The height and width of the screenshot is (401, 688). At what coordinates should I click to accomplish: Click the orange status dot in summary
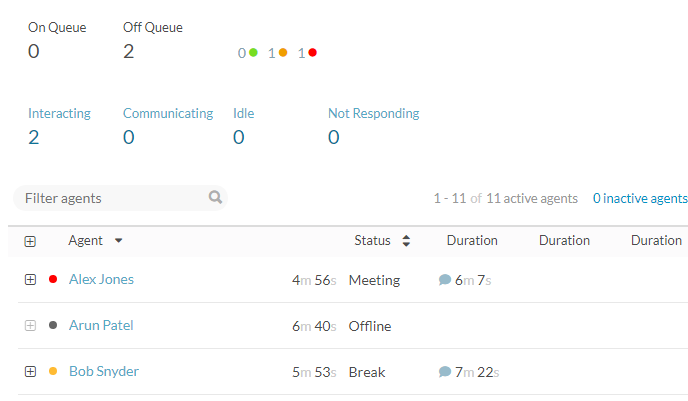[283, 53]
